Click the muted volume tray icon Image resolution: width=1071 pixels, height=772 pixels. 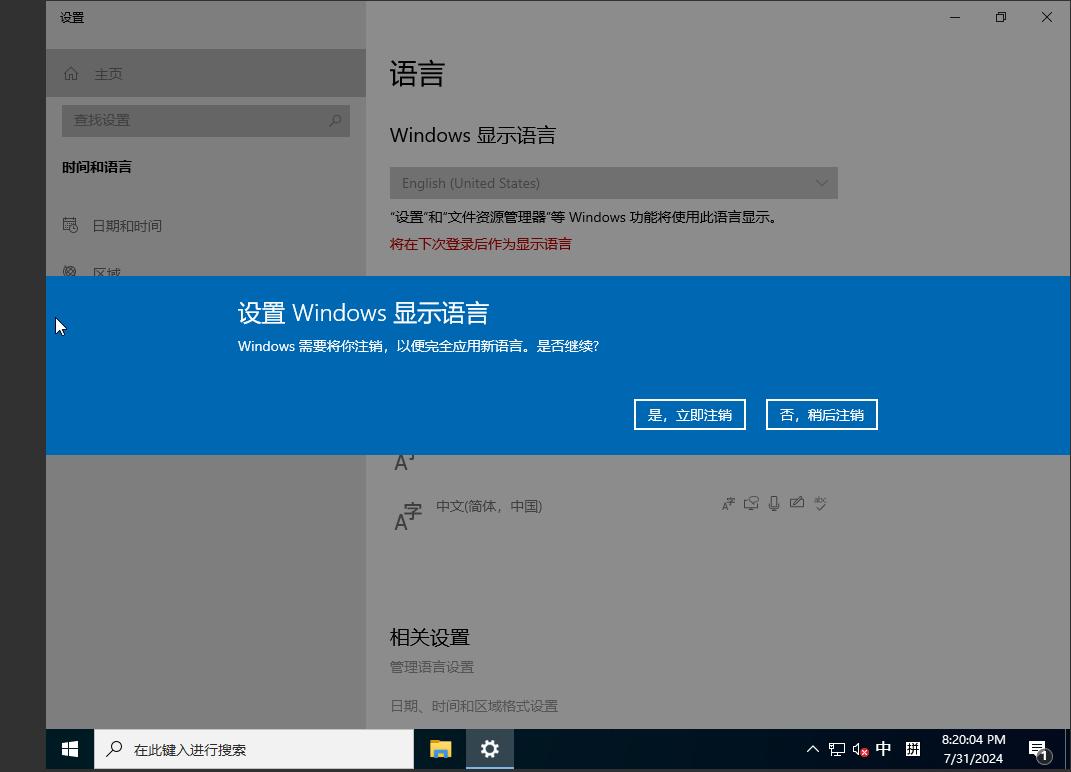(860, 749)
